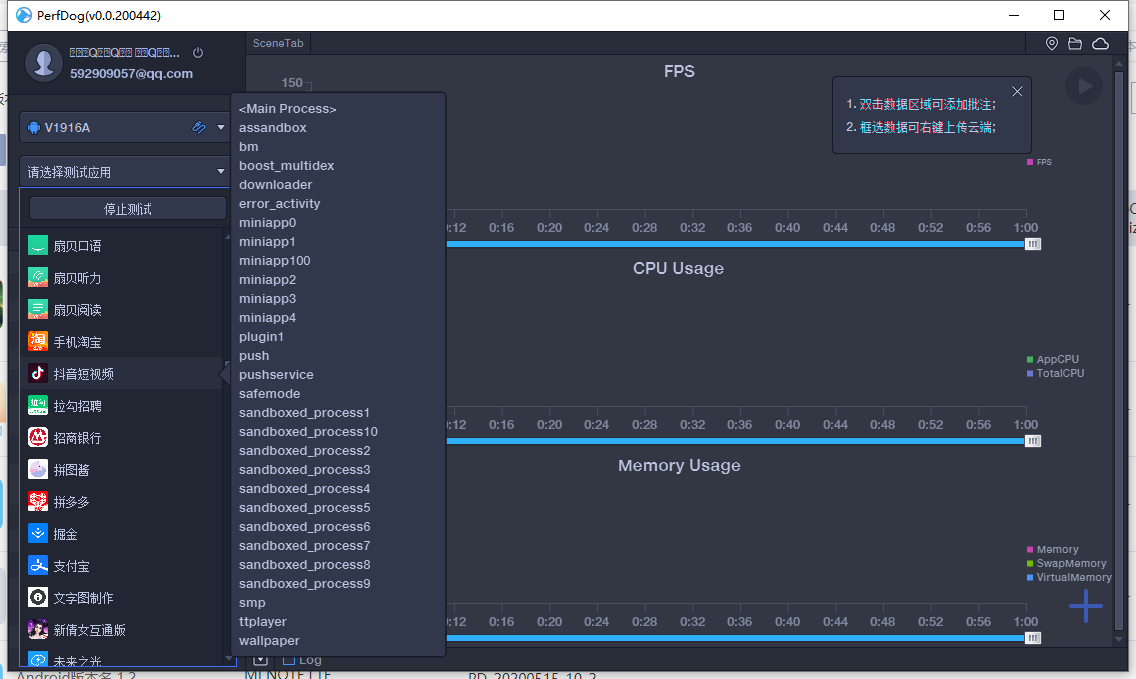Viewport: 1136px width, 679px height.
Task: Click the 拼多多 app icon
Action: pyautogui.click(x=38, y=501)
